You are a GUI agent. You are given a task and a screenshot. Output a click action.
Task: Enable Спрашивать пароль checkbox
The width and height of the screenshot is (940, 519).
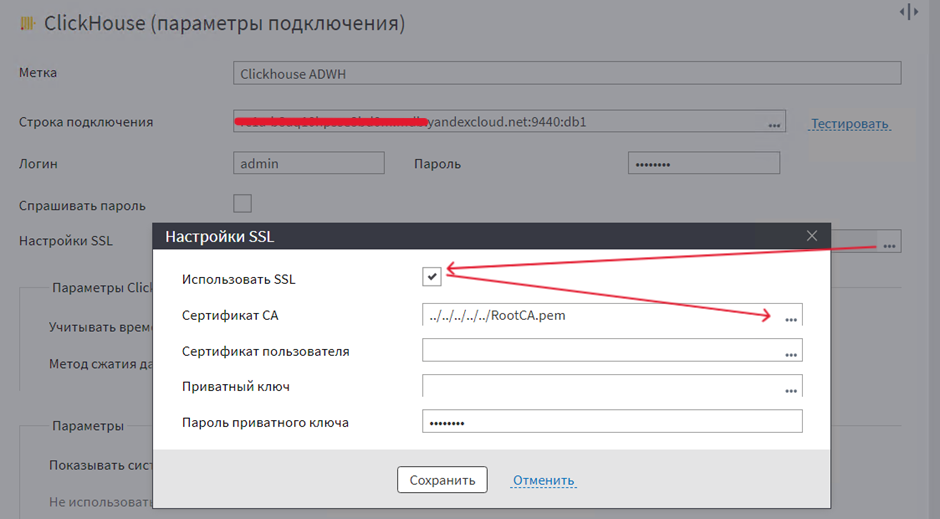[242, 204]
